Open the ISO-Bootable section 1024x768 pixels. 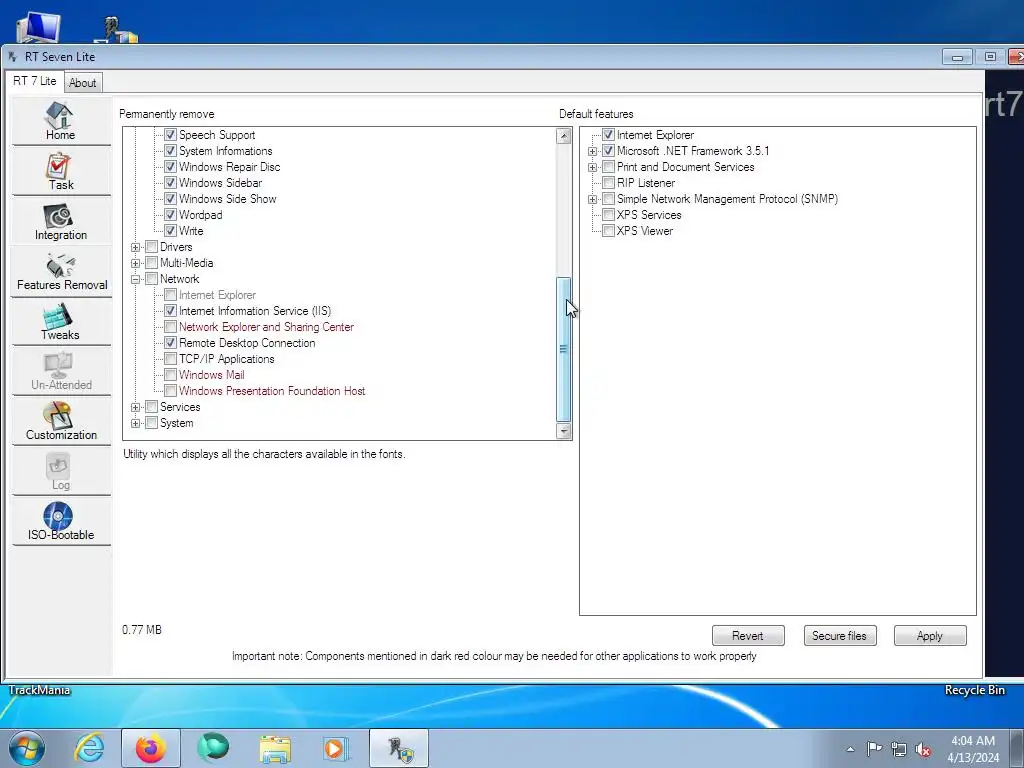point(60,522)
